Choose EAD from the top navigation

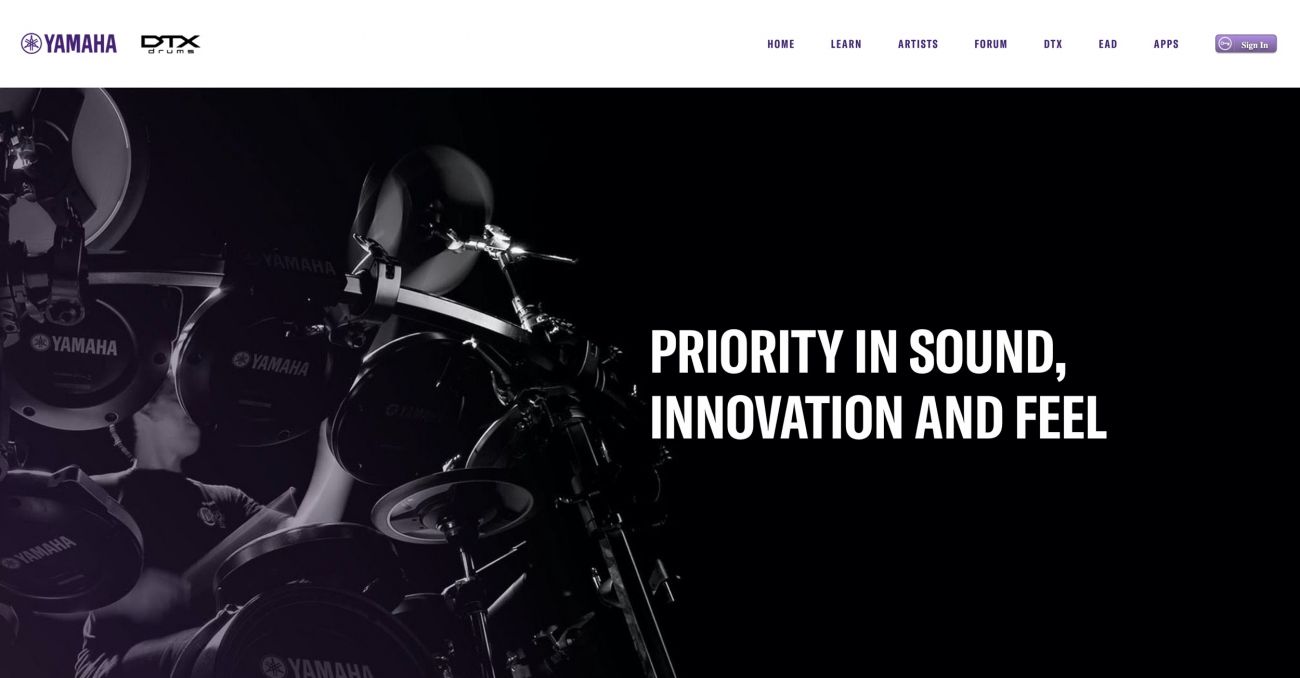tap(1108, 44)
